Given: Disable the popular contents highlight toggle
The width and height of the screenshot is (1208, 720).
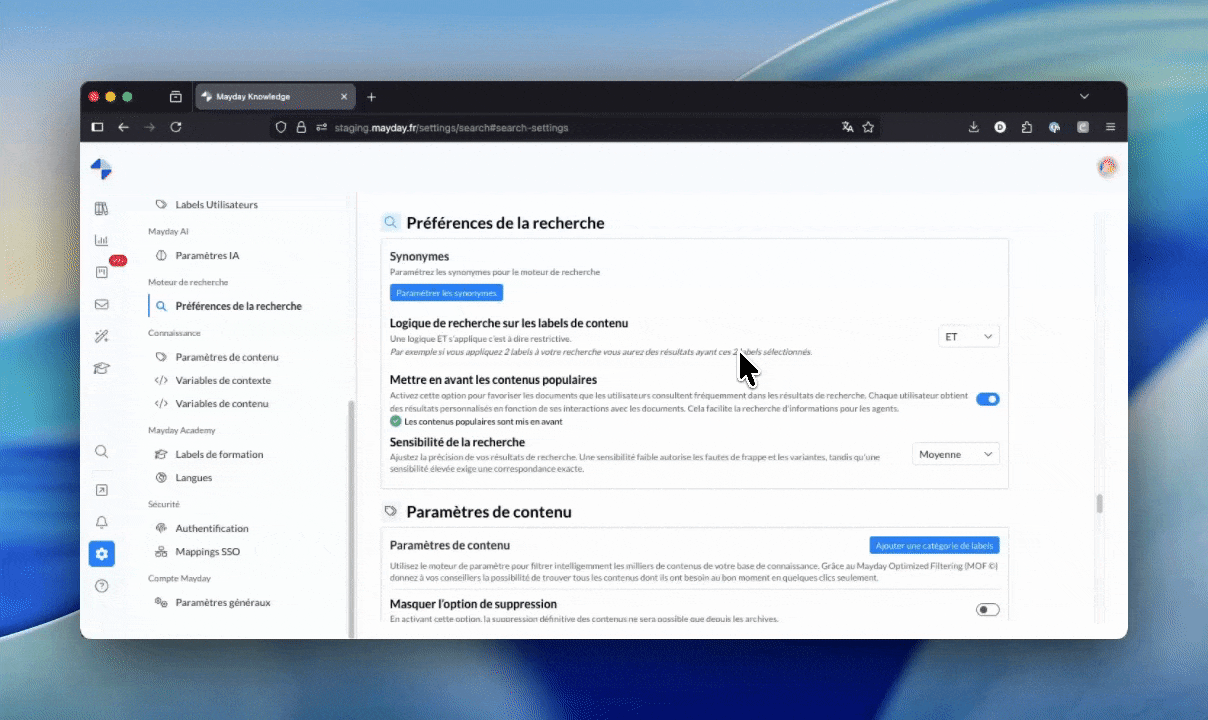Looking at the screenshot, I should coord(987,399).
